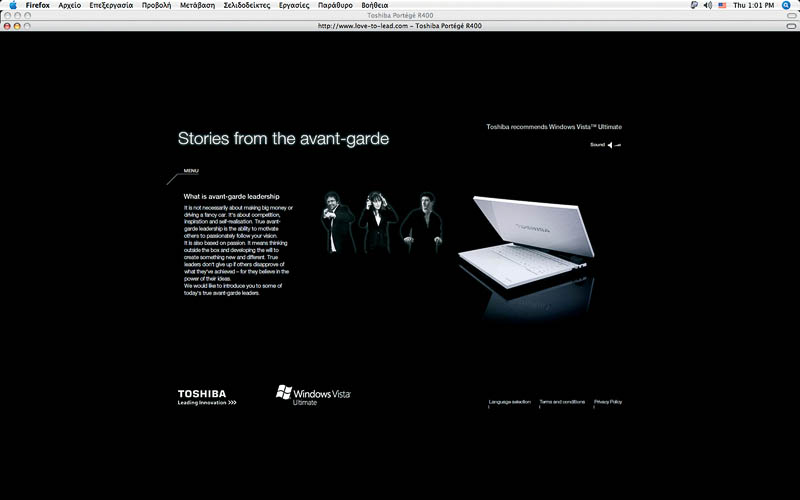Screen dimensions: 800x500
Task: Open the Προβολή menu
Action: [x=157, y=5]
